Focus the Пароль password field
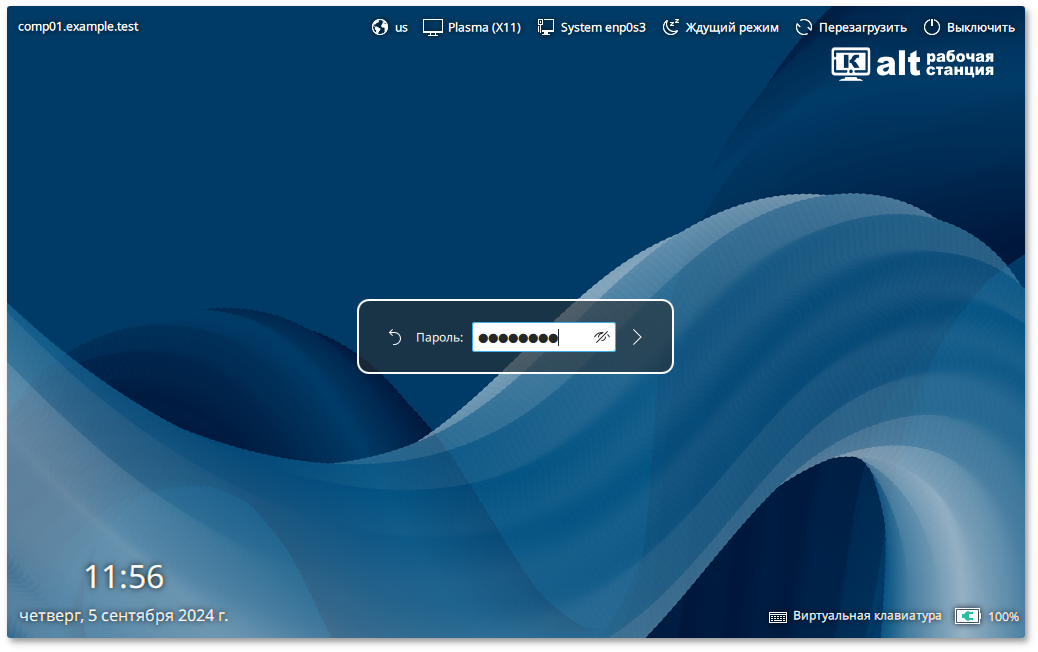1038x652 pixels. coord(530,337)
